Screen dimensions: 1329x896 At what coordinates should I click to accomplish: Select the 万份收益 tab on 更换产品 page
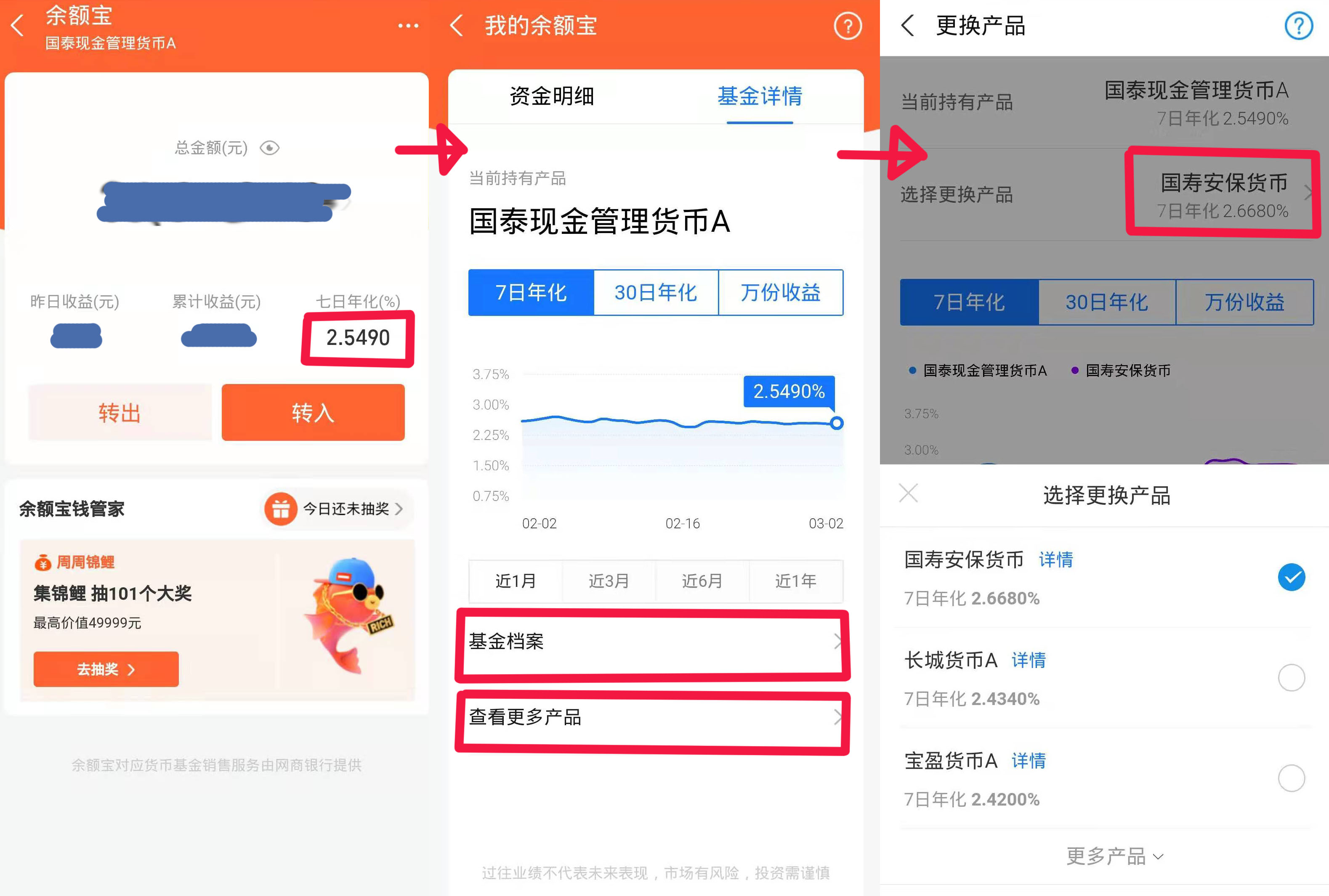tap(1246, 303)
